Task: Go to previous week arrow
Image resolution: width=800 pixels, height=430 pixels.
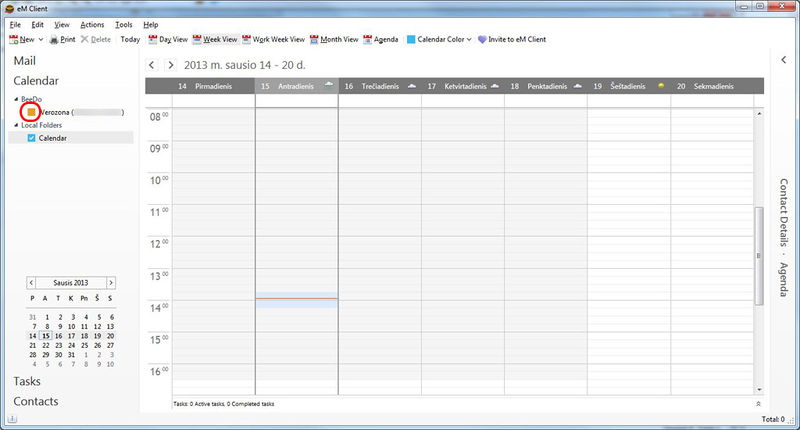Action: point(152,65)
